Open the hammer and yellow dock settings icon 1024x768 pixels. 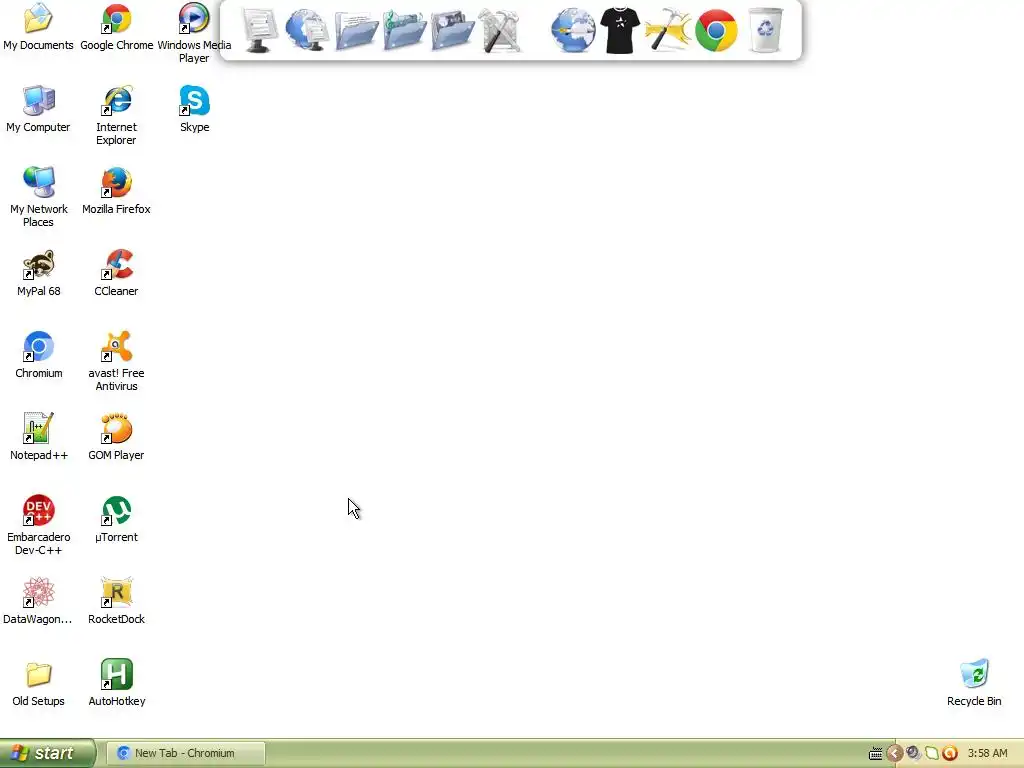click(667, 30)
